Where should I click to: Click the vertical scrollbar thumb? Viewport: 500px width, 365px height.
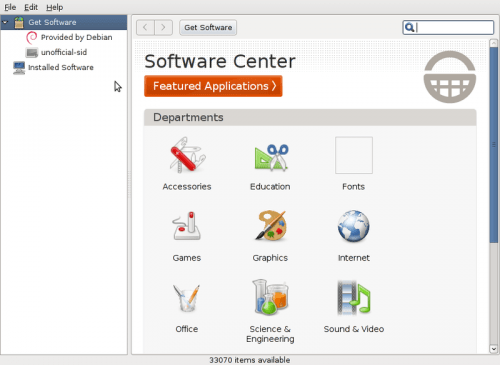tap(494, 145)
